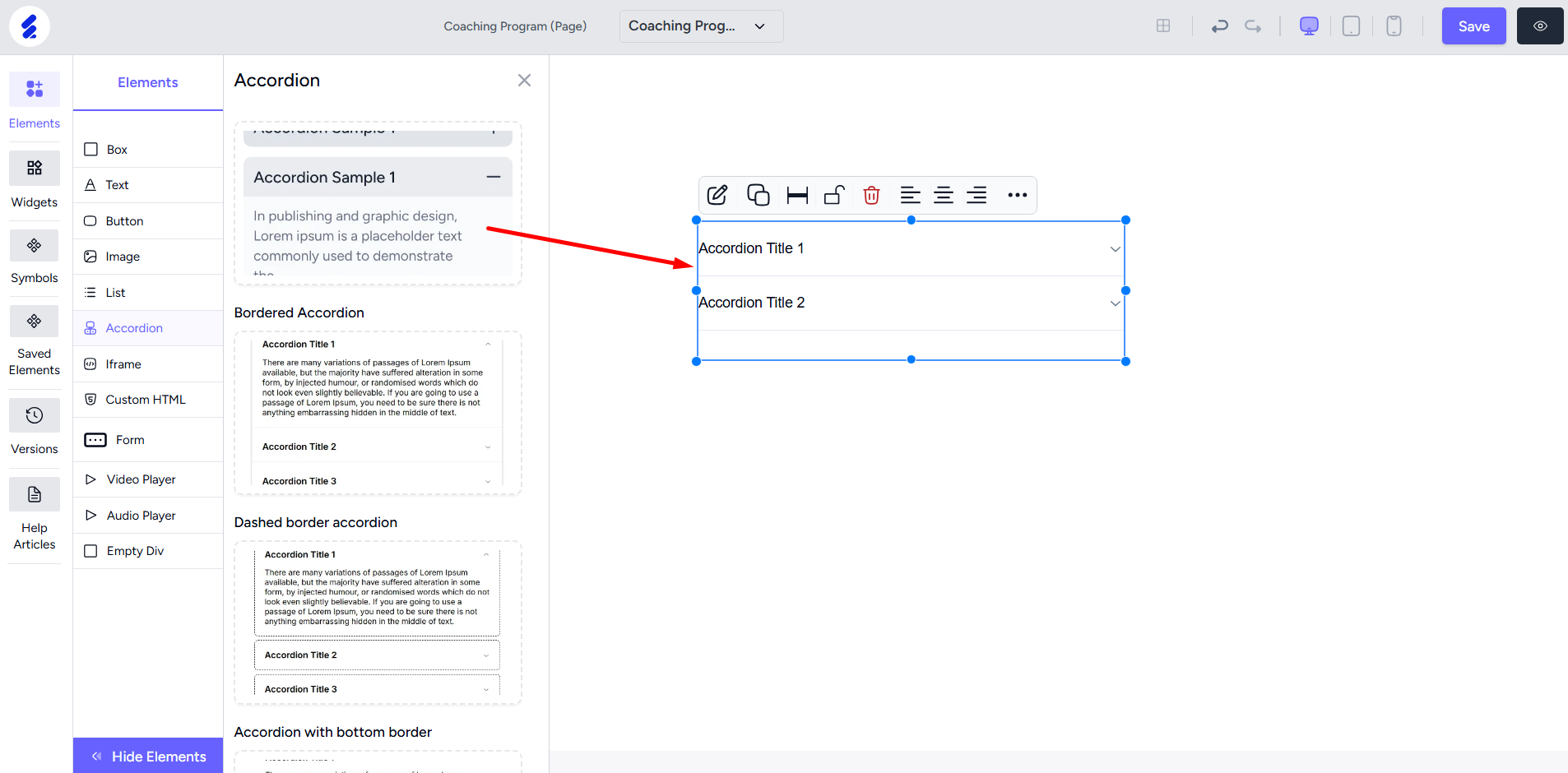
Task: Open the Widgets sidebar section
Action: click(35, 180)
